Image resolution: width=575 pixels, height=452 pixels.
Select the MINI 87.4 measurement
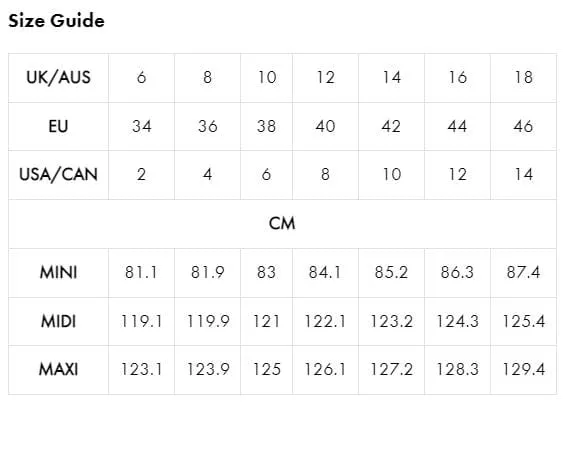coord(523,272)
